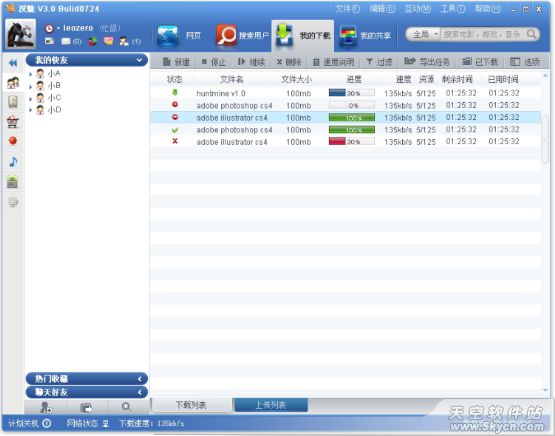Collapse sidebar with double-arrow icon
This screenshot has height=436, width=555.
13,63
